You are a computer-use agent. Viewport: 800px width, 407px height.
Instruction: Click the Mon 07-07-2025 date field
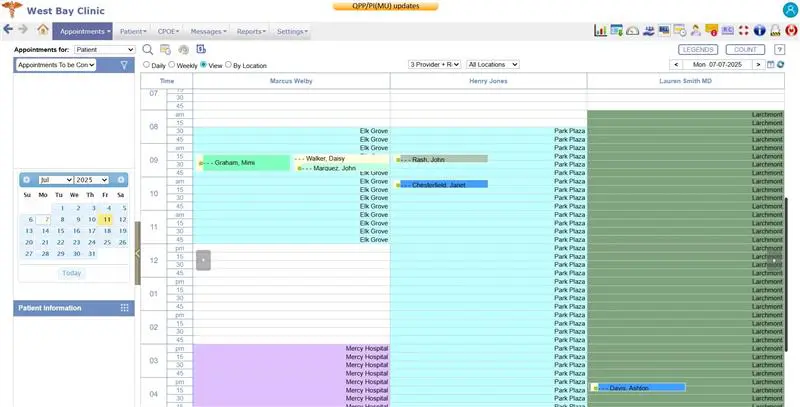tap(717, 65)
